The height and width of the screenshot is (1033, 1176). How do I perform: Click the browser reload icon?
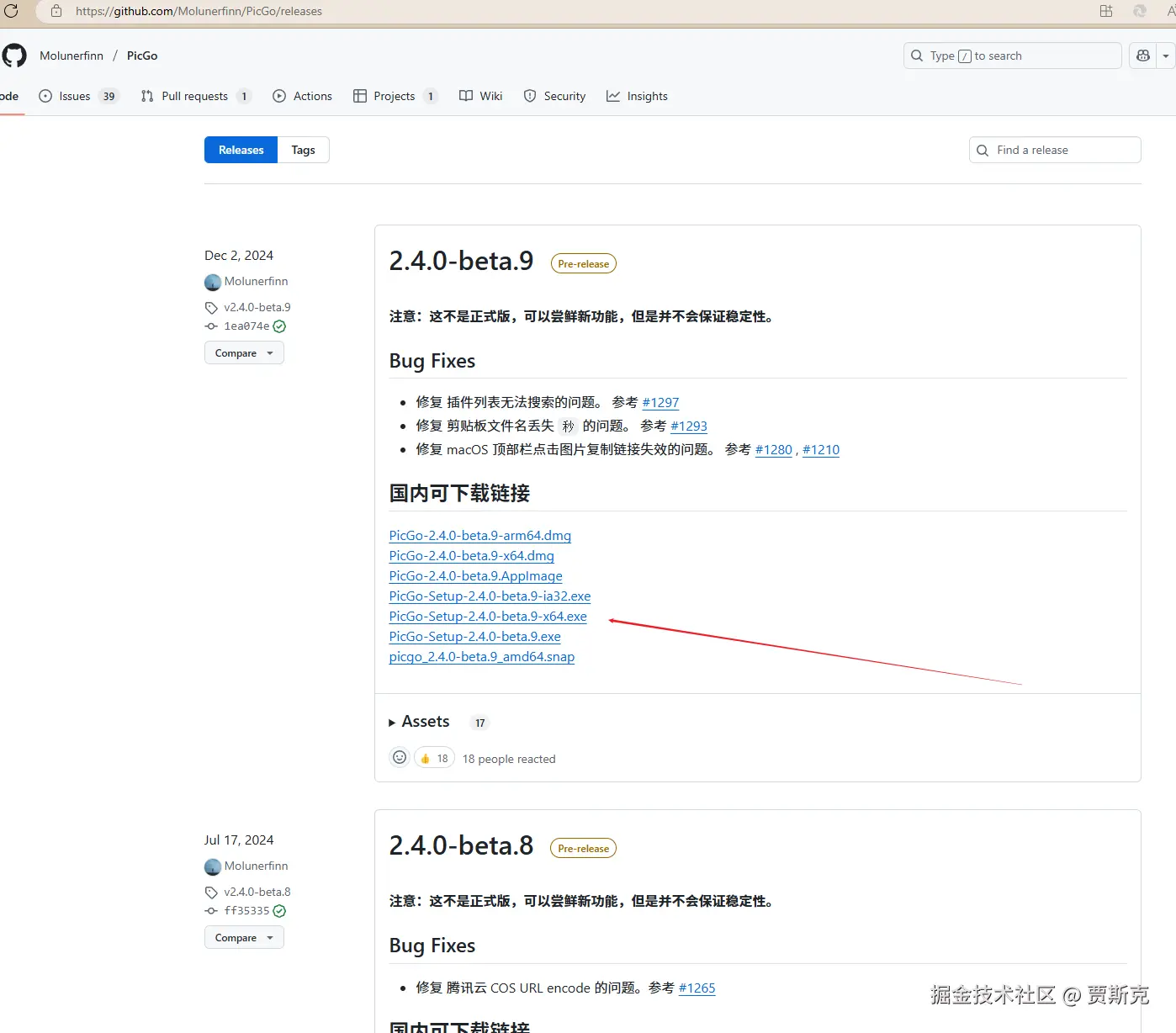click(x=11, y=11)
